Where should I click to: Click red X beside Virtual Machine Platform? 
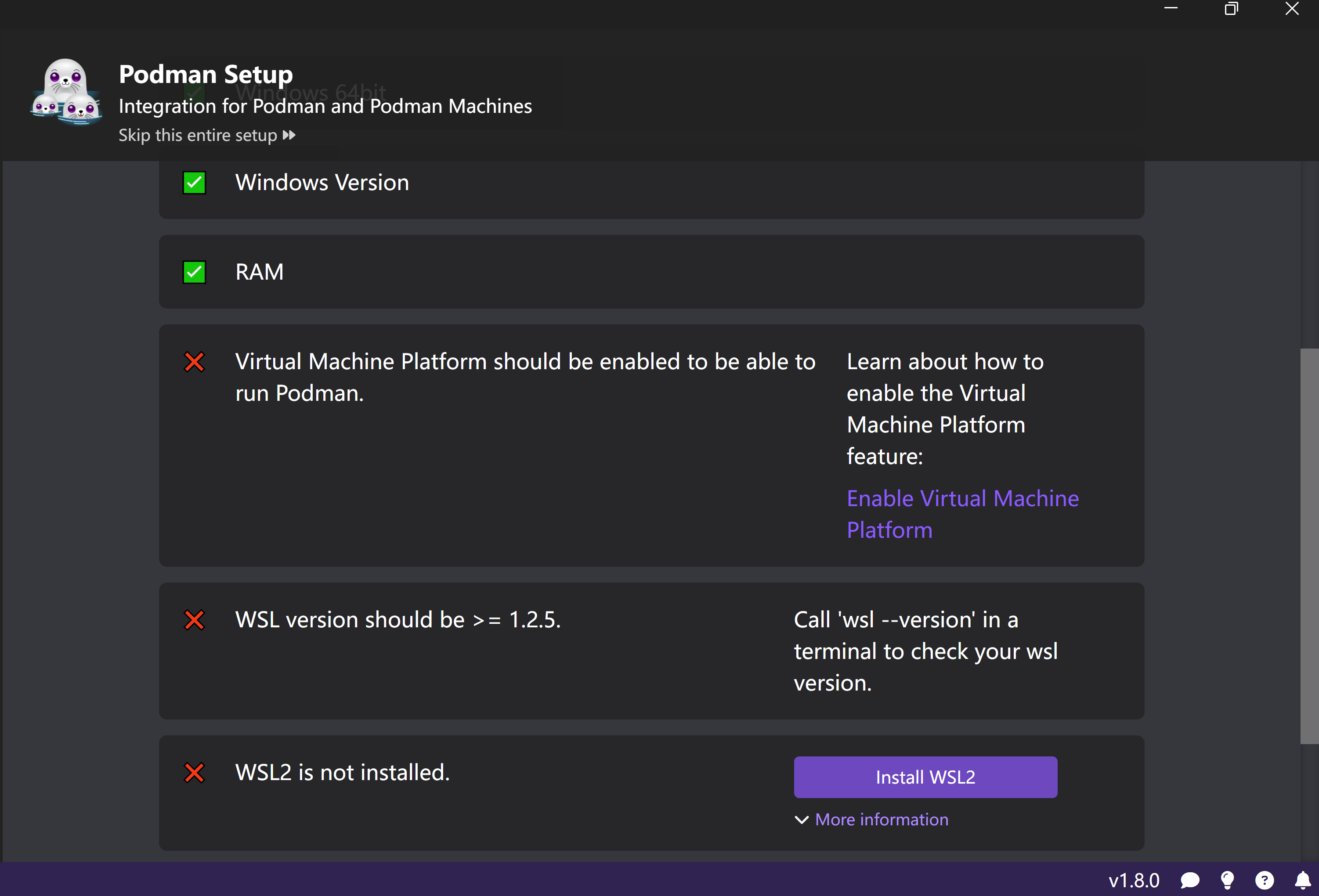click(x=194, y=362)
